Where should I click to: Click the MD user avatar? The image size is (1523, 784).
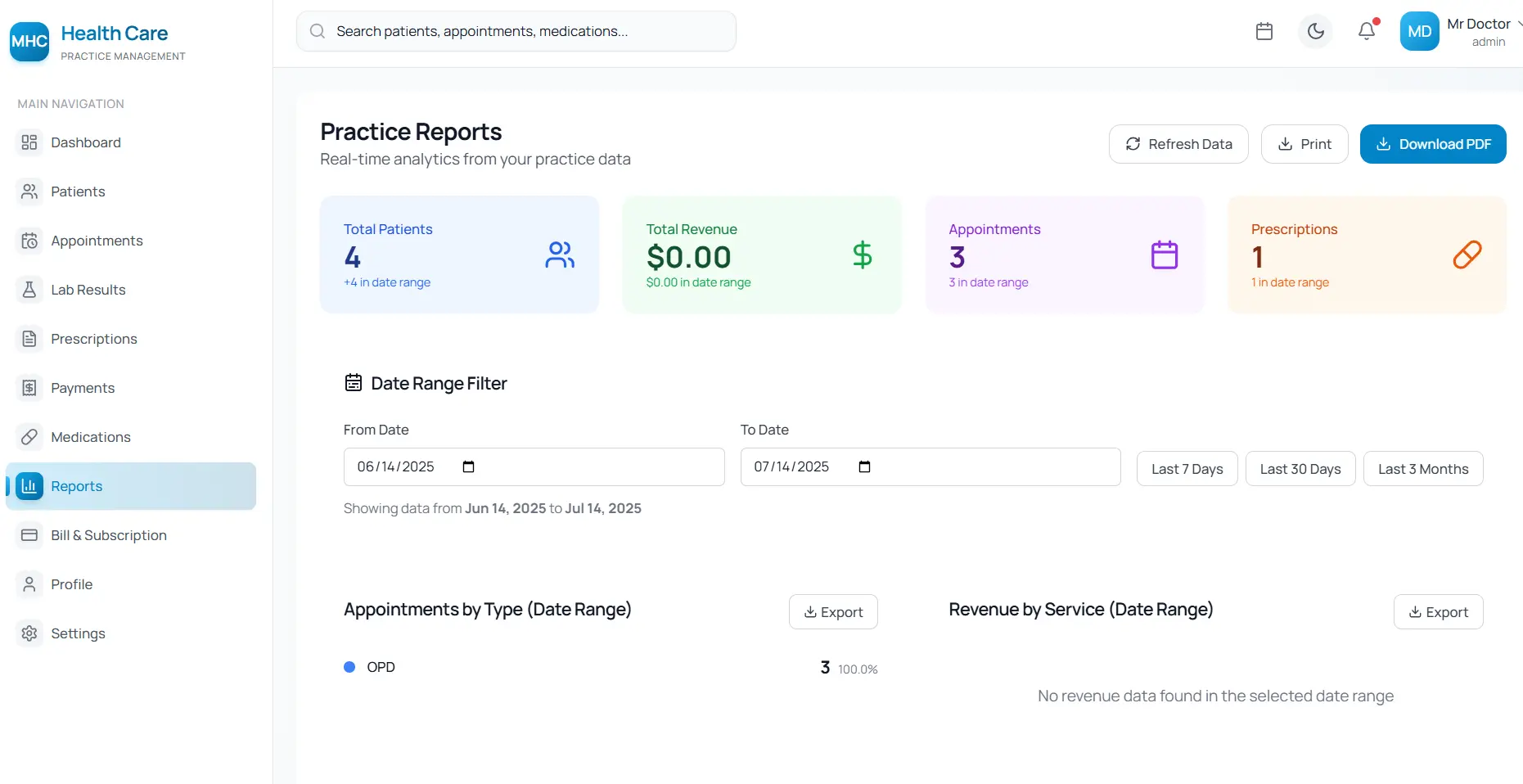(x=1420, y=31)
